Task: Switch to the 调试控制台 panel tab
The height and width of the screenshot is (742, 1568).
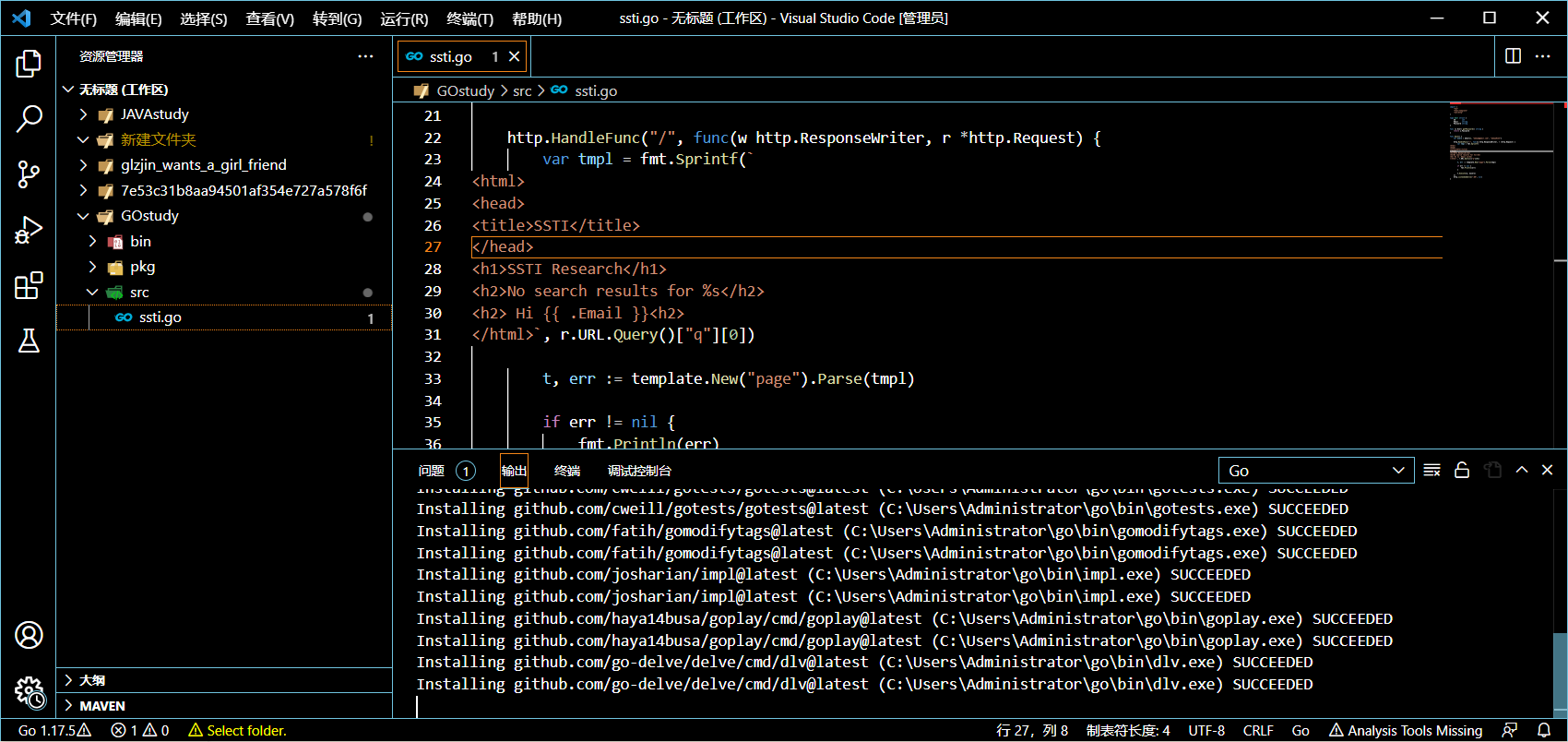Action: pos(639,471)
